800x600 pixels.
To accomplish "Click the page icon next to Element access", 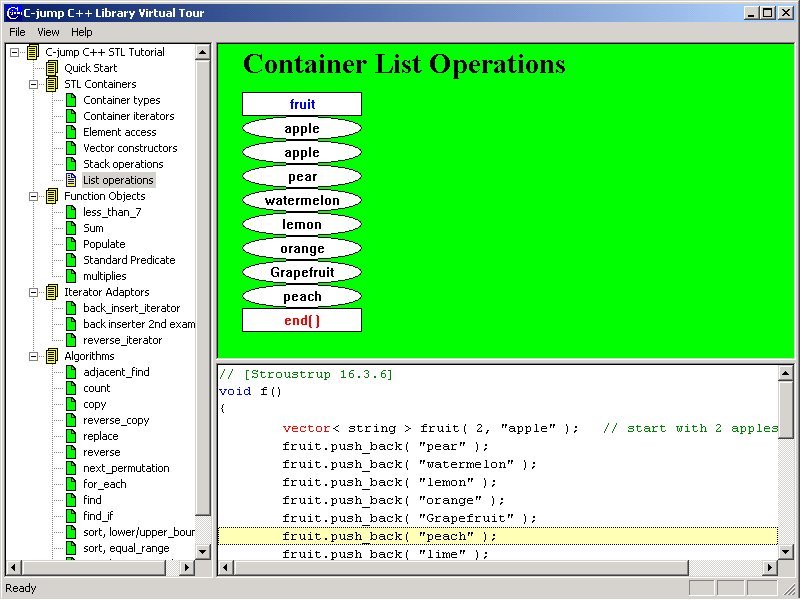I will pos(71,132).
